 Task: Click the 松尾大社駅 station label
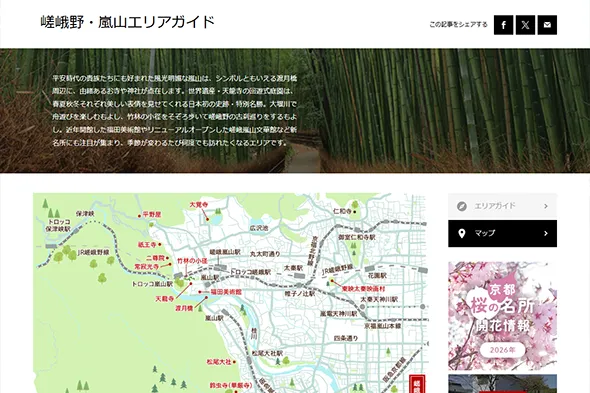[267, 353]
